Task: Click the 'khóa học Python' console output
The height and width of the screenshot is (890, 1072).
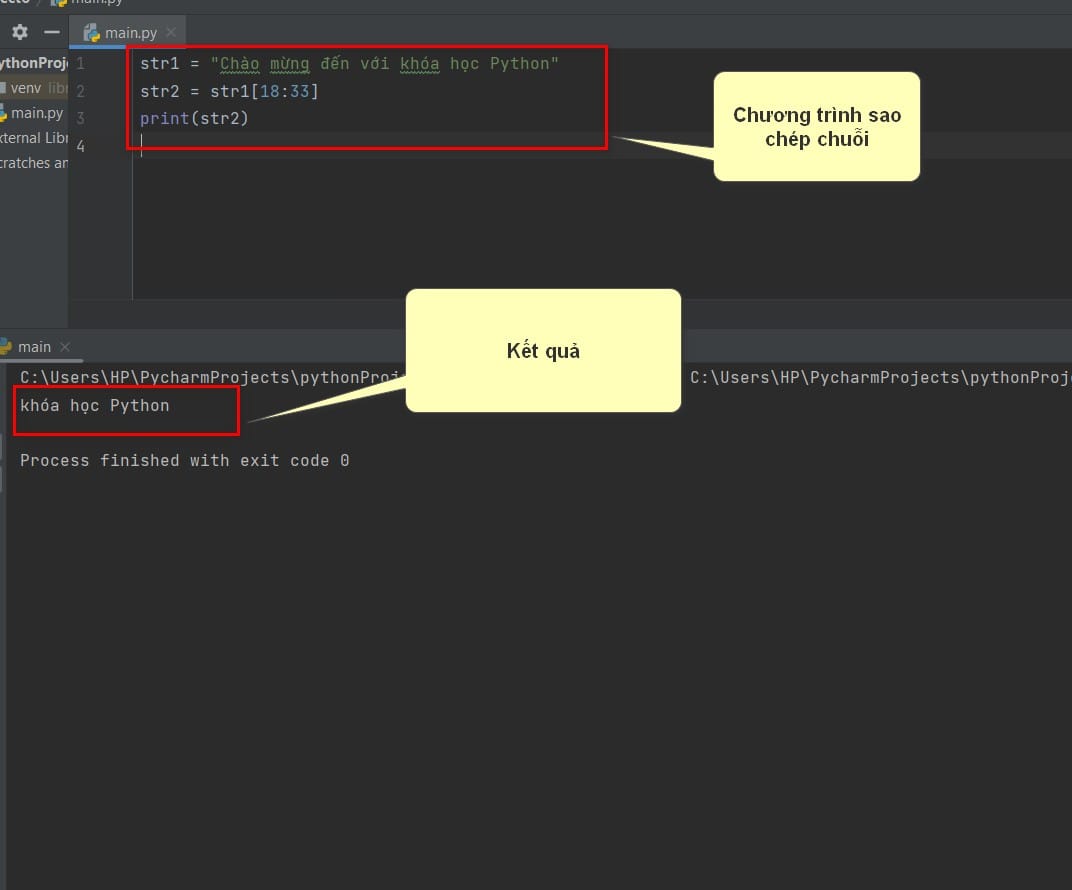Action: click(x=95, y=406)
